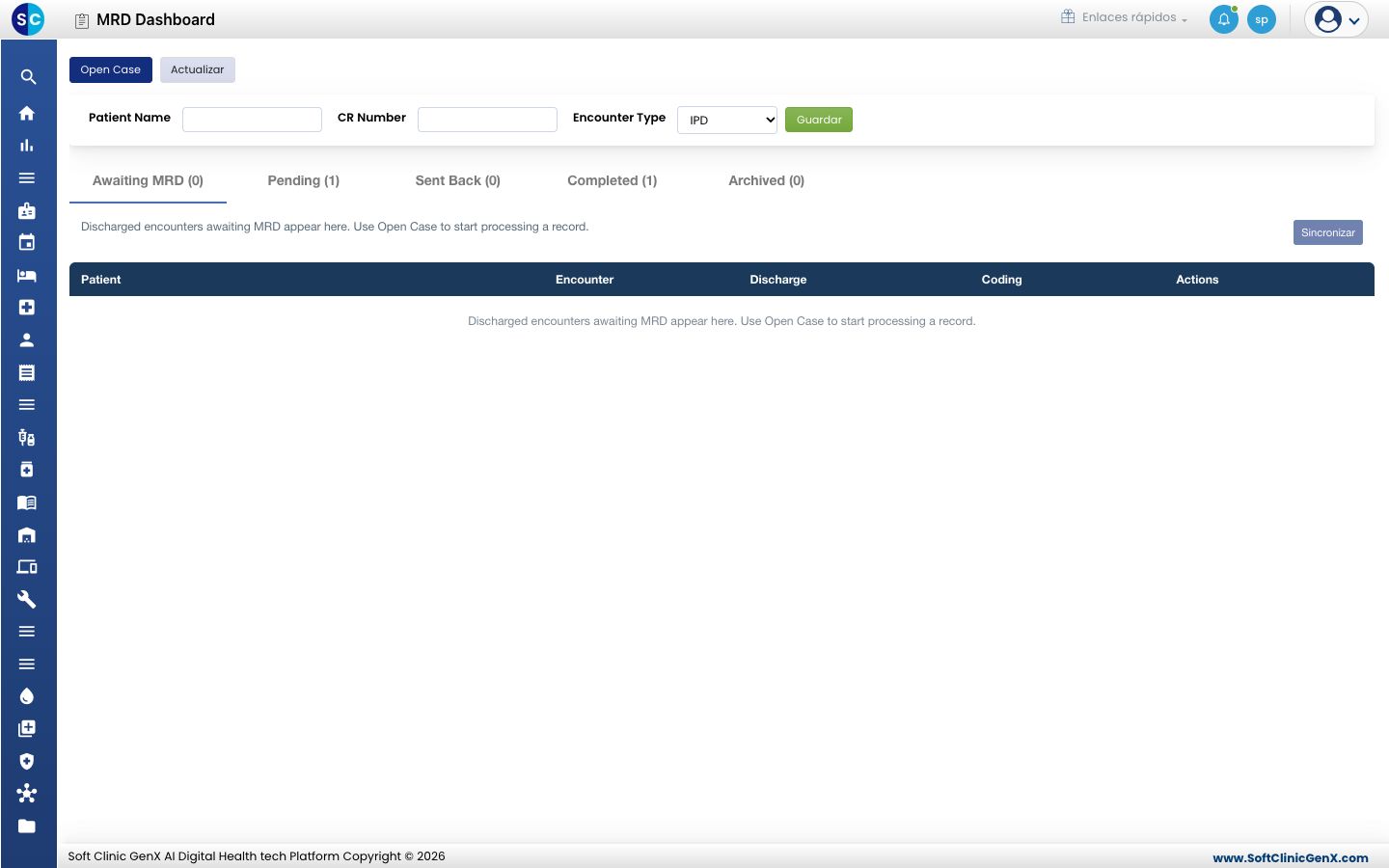Click the Sincronizar button
1389x868 pixels.
(1328, 232)
